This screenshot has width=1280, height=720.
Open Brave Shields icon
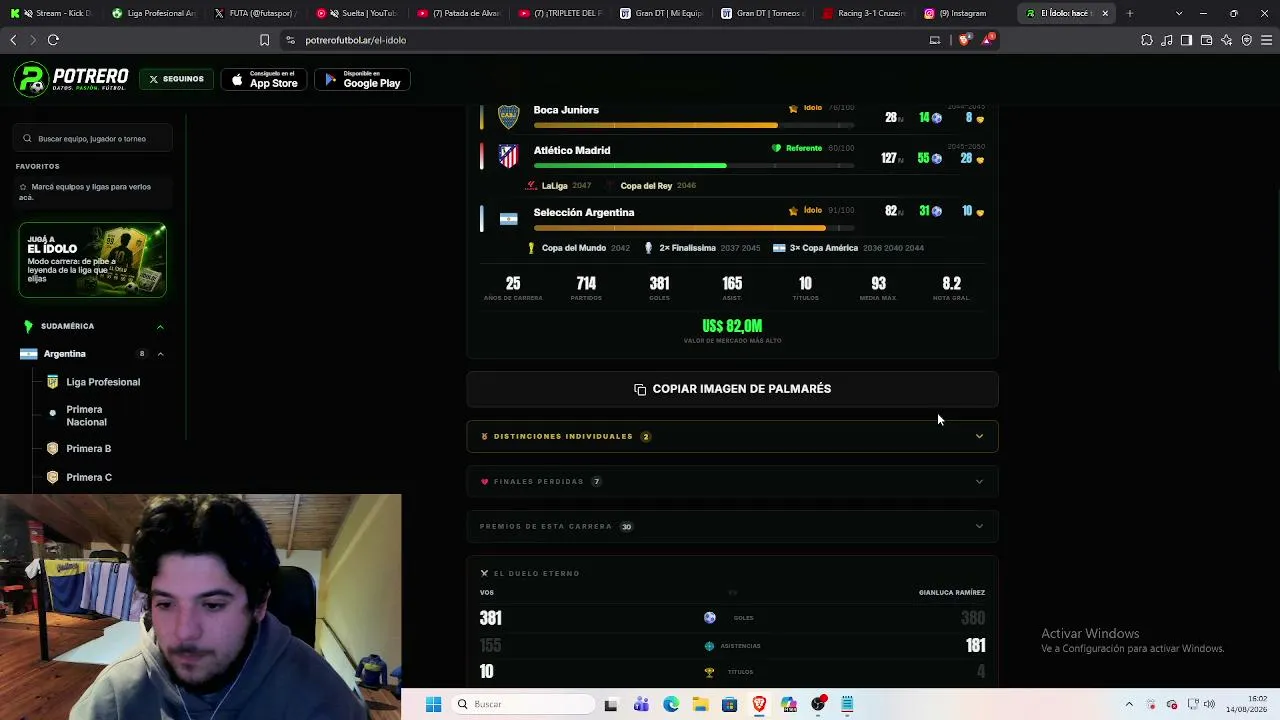964,40
